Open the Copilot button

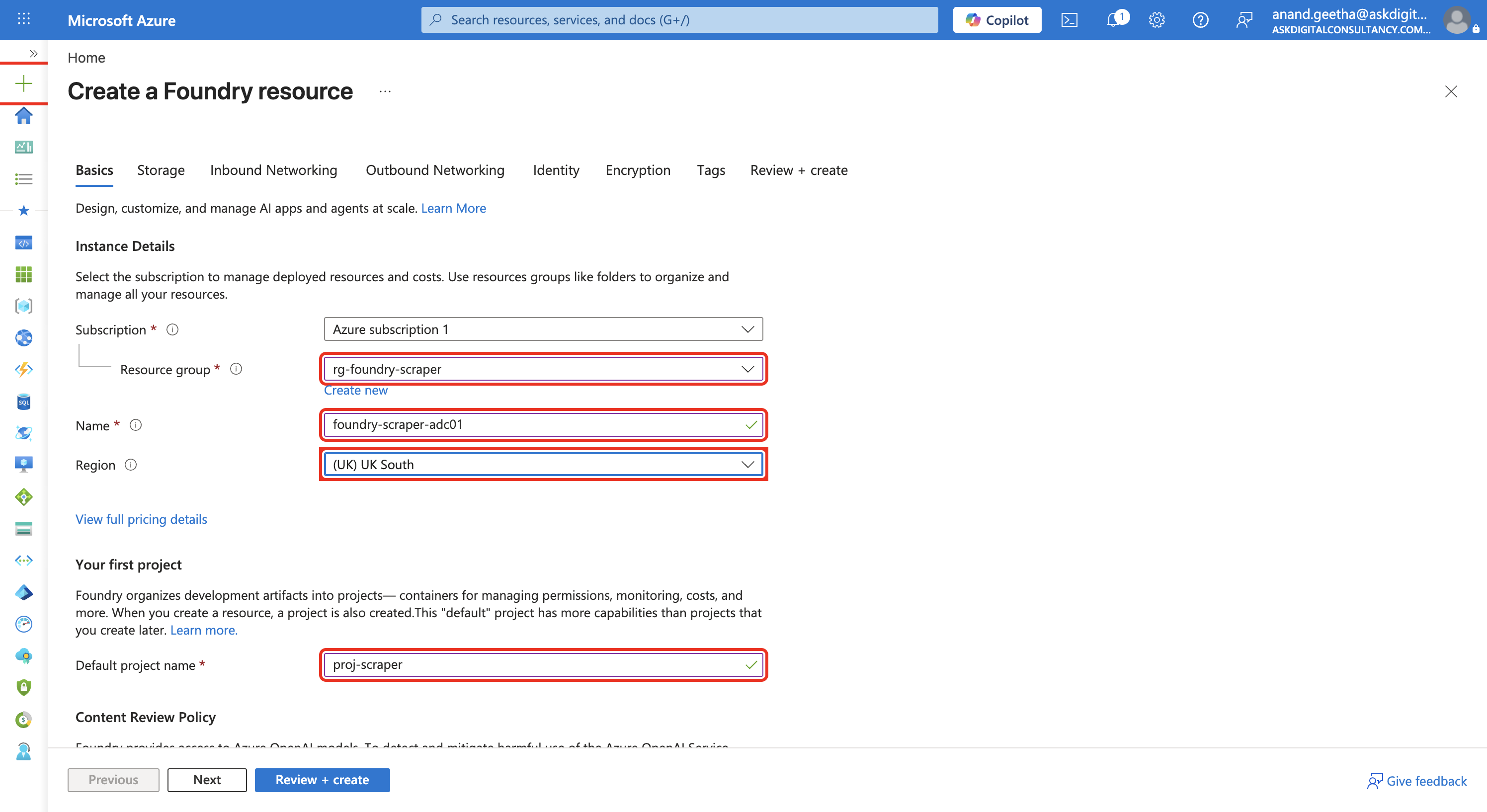click(x=997, y=20)
